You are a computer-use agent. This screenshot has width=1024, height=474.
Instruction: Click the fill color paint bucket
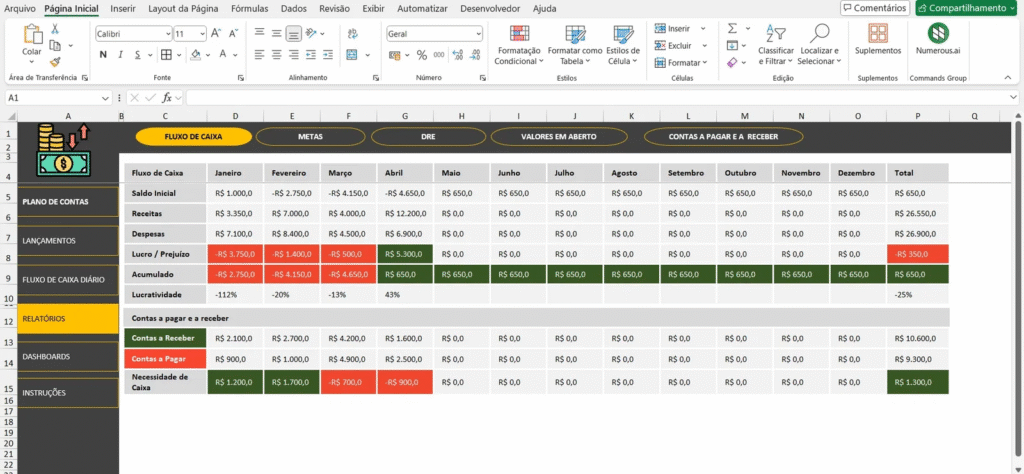195,55
